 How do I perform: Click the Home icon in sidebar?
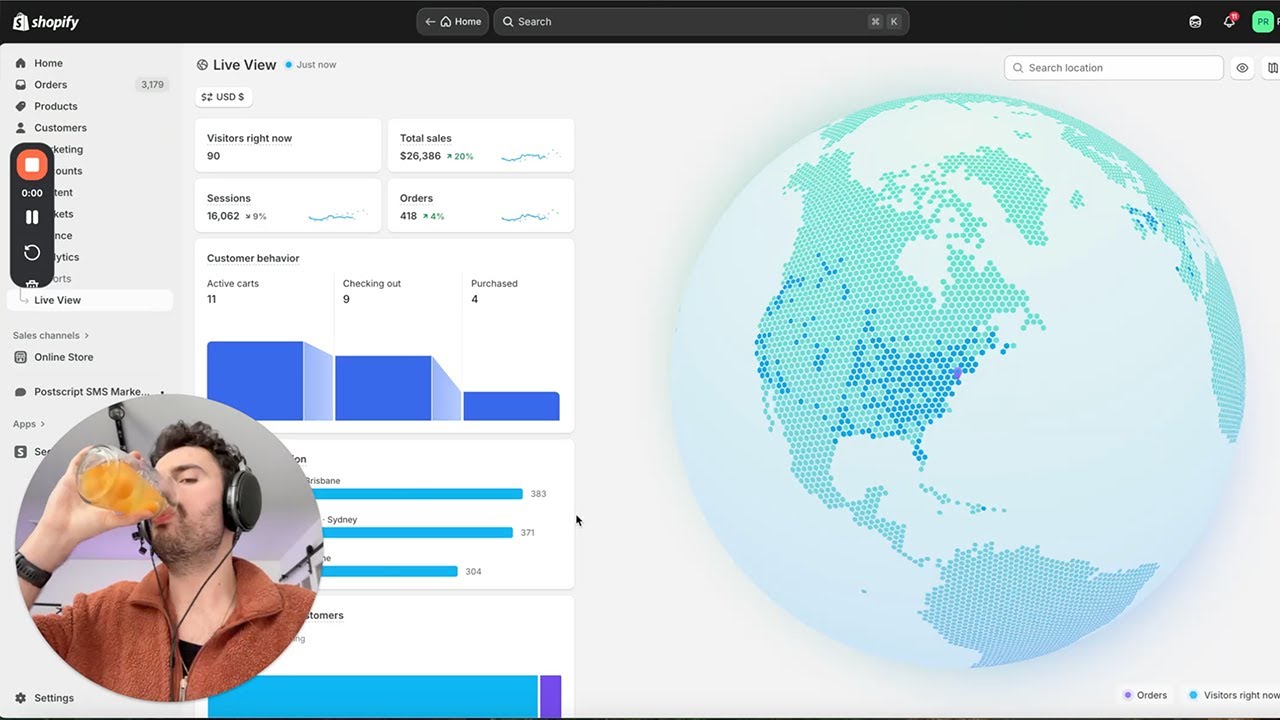tap(20, 63)
